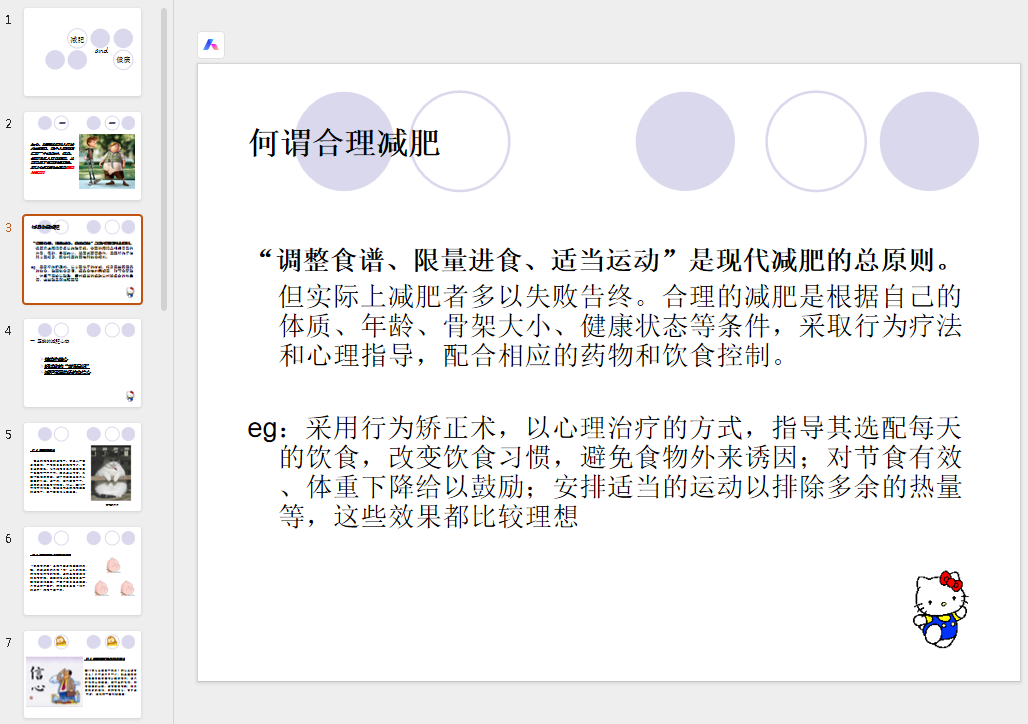Click the rightmost filled circle on the slide

928,141
